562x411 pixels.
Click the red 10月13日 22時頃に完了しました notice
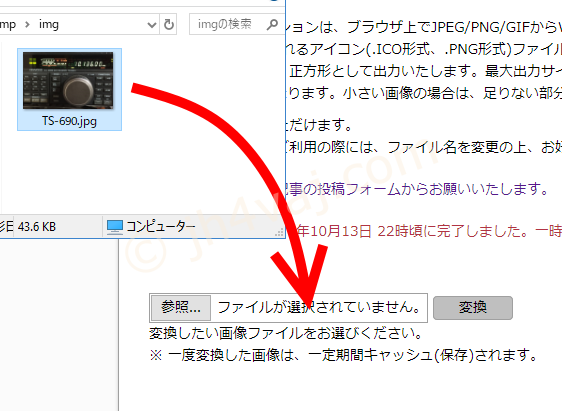click(x=429, y=231)
